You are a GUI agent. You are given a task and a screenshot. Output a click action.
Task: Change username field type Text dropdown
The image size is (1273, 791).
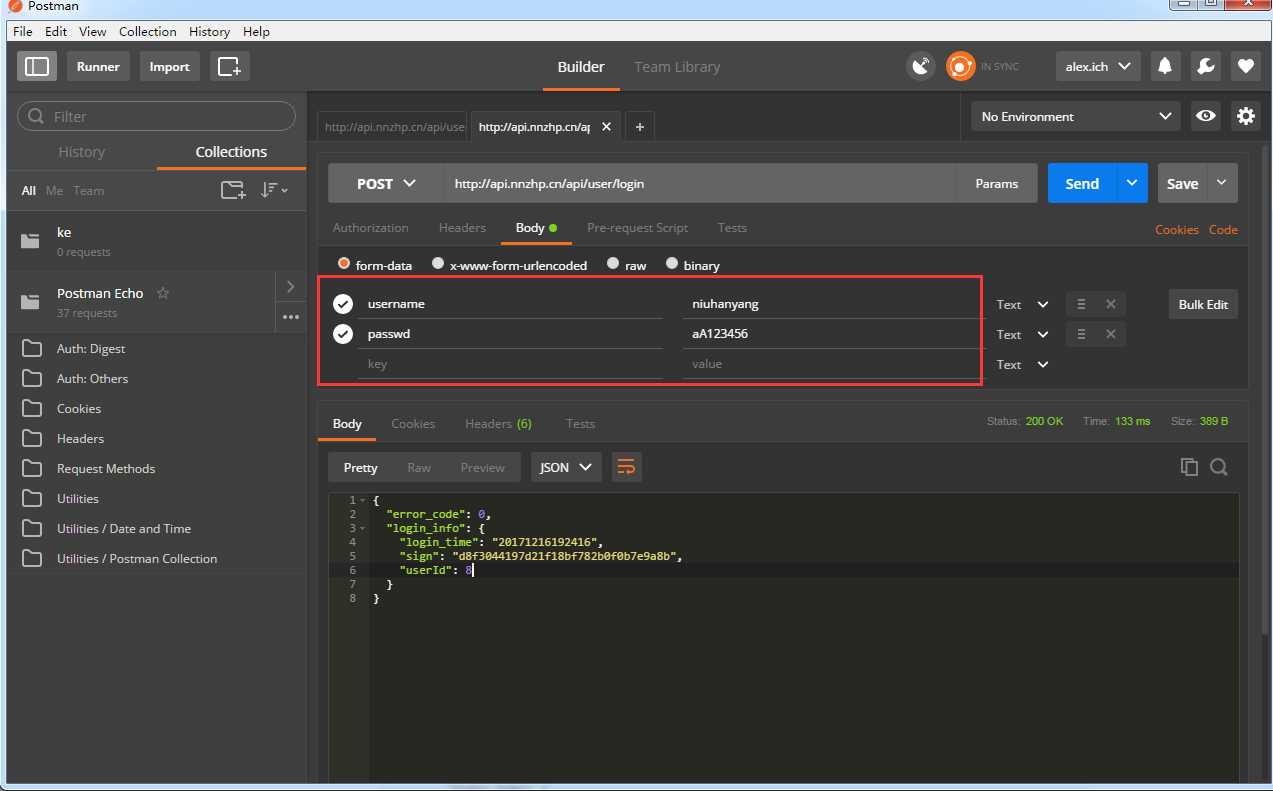click(x=1023, y=304)
